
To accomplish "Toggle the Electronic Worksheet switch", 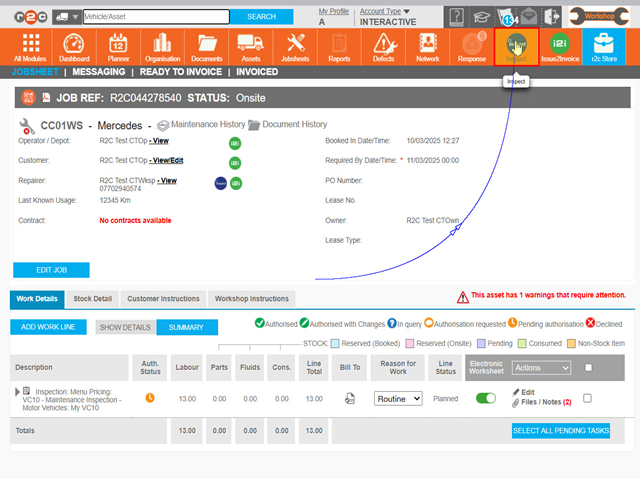I will 486,398.
